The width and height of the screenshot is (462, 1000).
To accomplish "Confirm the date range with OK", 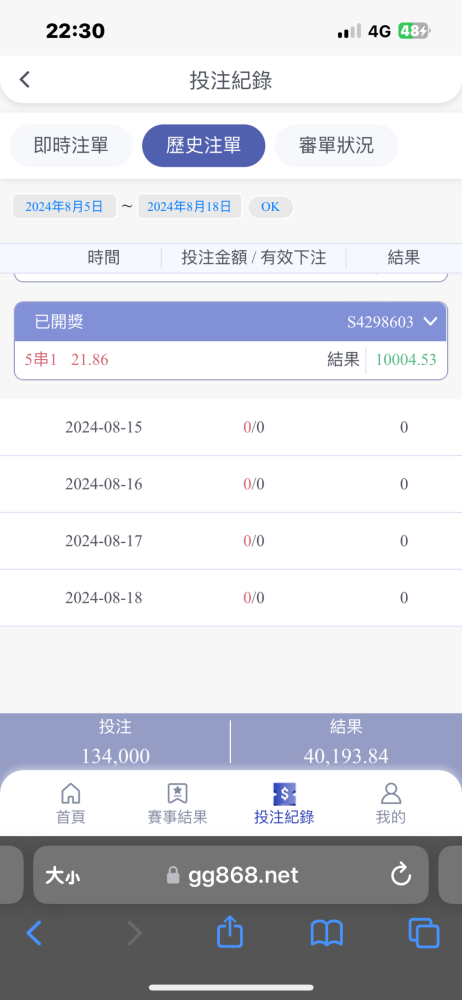I will pos(271,207).
